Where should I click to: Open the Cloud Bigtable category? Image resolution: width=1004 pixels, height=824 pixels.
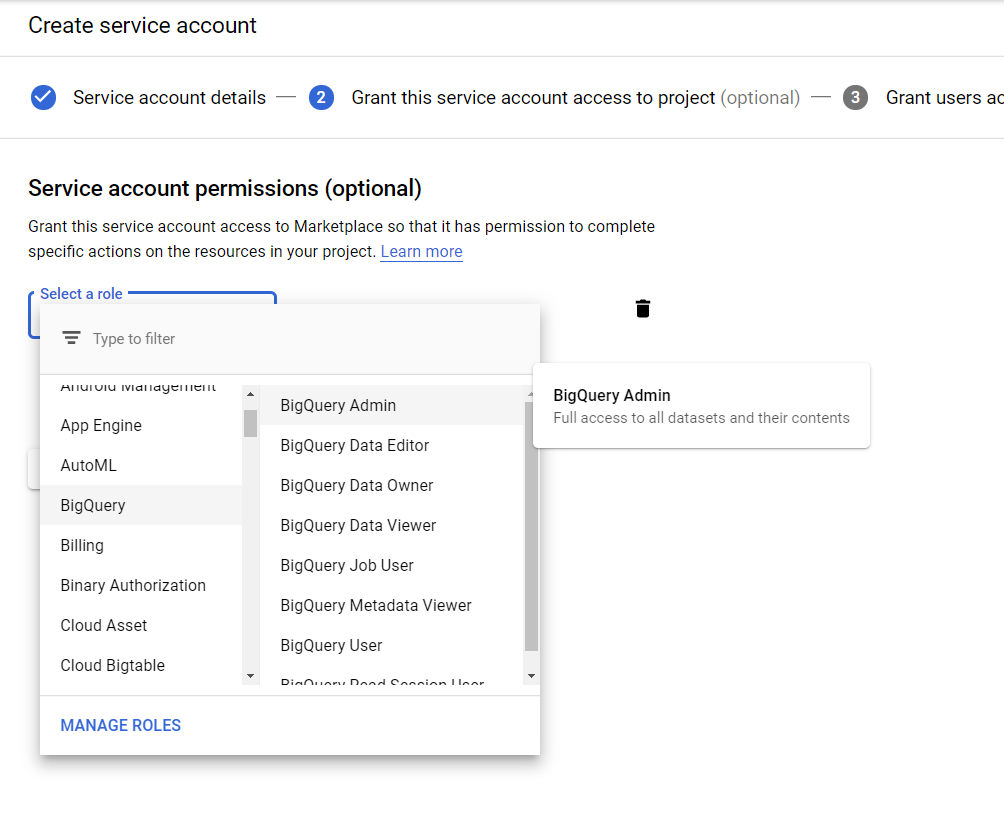112,665
